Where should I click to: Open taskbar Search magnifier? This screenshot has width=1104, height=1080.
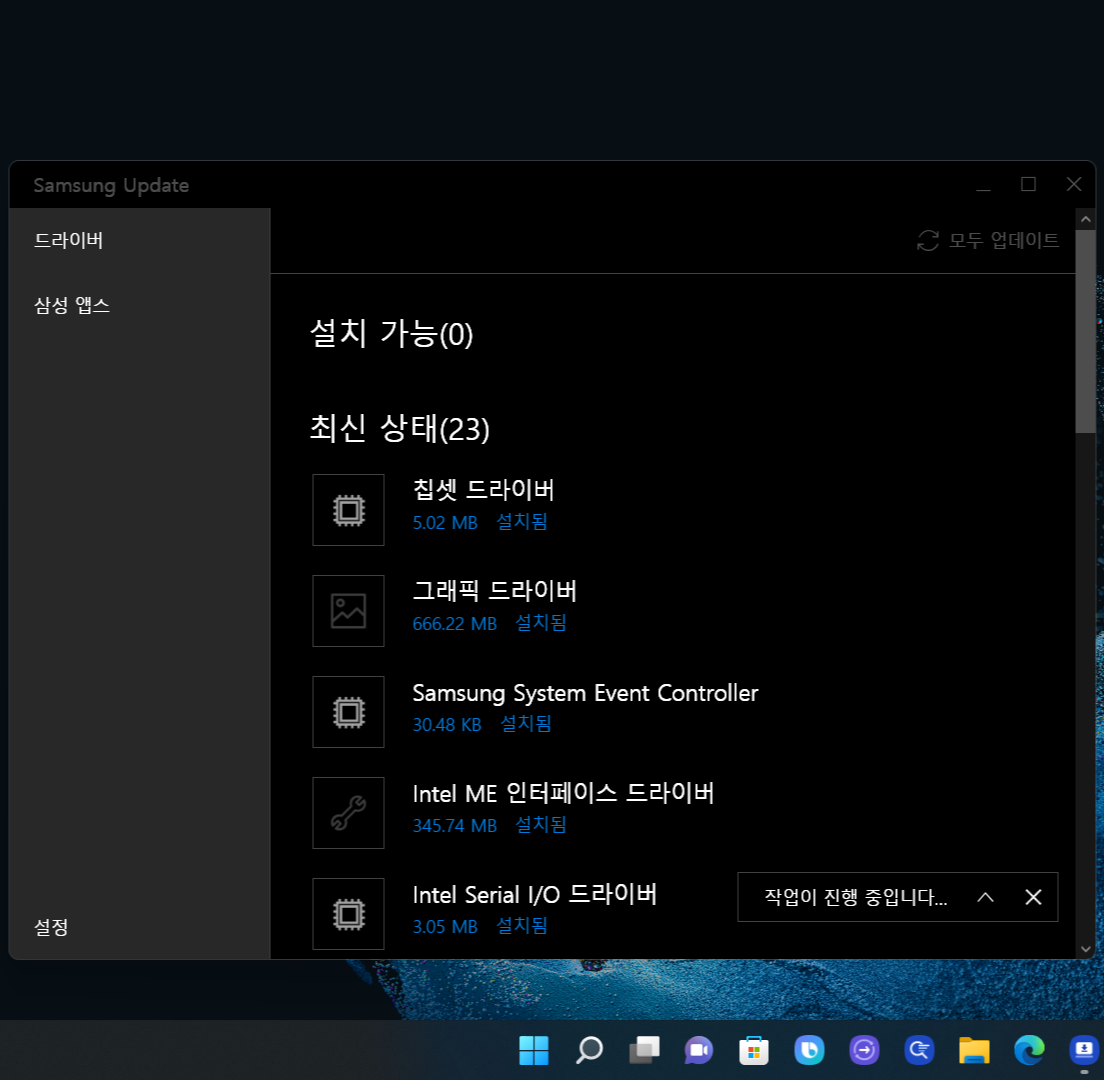click(x=589, y=1050)
